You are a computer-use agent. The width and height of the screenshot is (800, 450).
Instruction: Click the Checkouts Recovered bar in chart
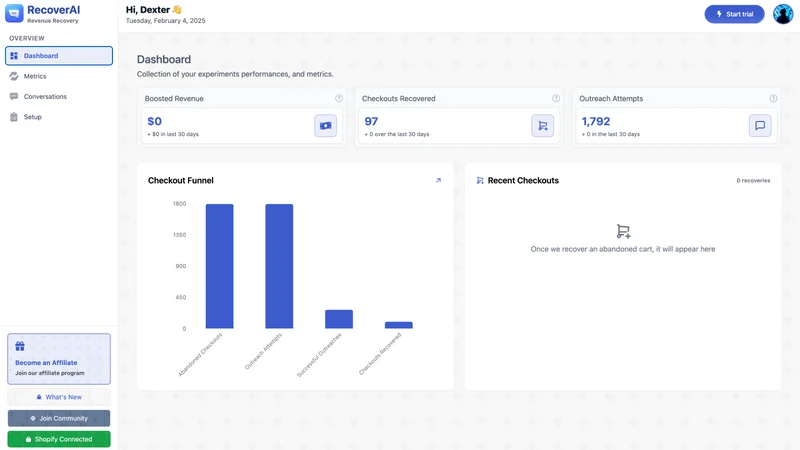[398, 325]
